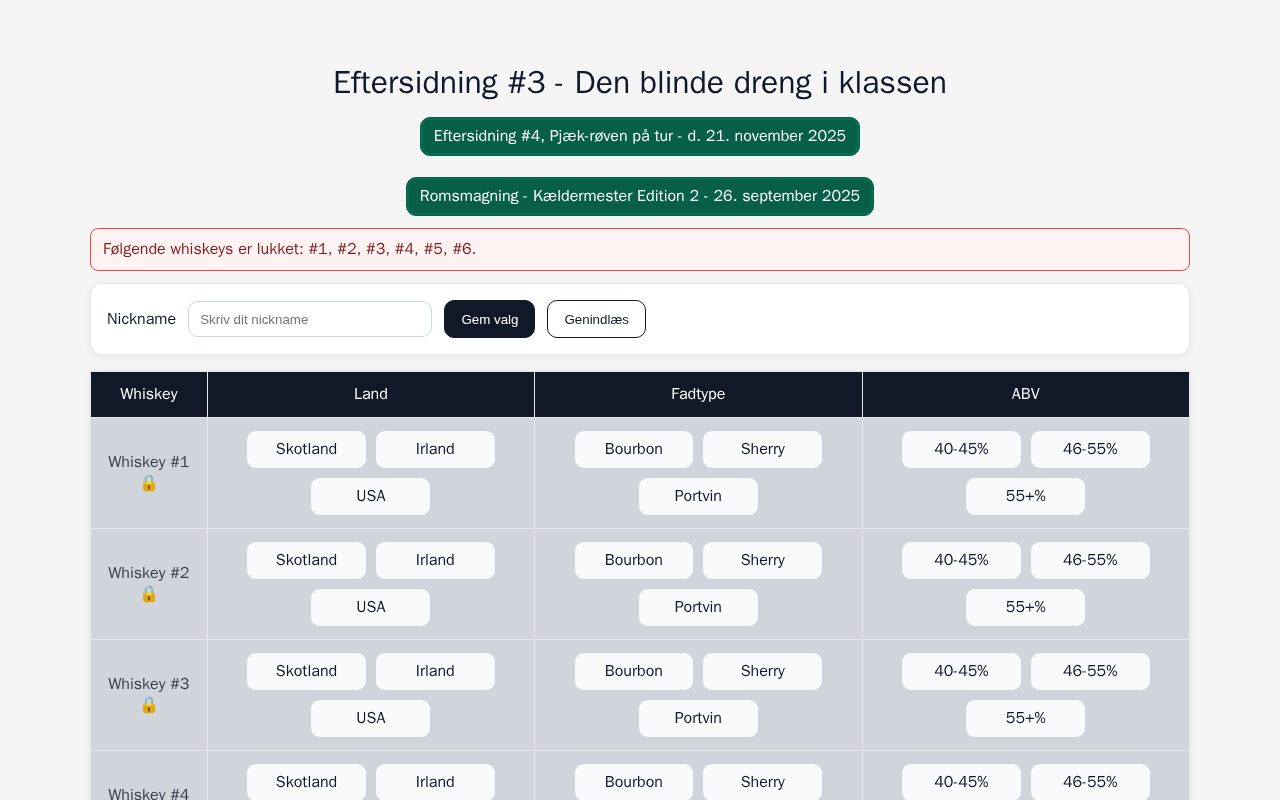Screen dimensions: 1280x800
Task: Select 40-45% ABV for Whiskey #1
Action: click(961, 449)
